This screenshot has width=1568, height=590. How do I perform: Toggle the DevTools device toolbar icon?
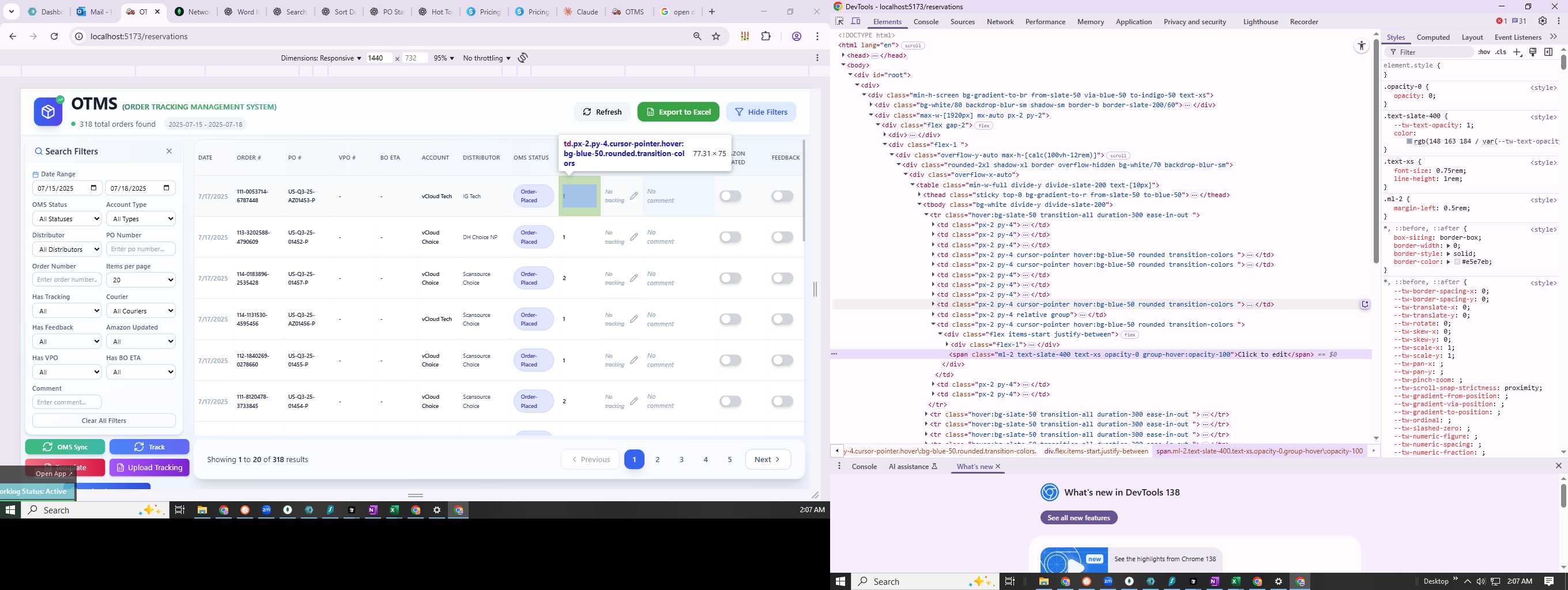tap(855, 21)
